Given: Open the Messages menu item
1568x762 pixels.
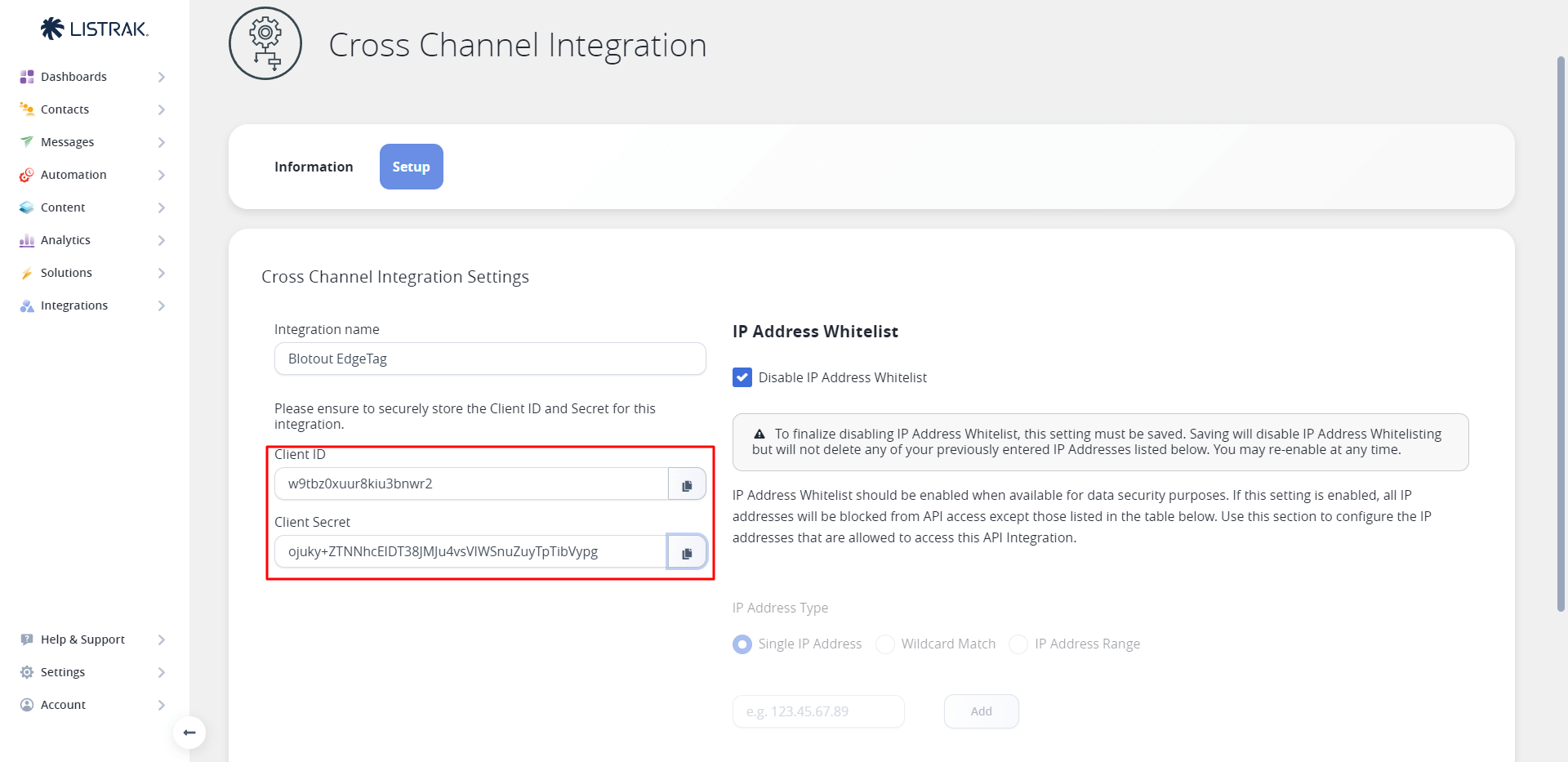Looking at the screenshot, I should (x=67, y=142).
